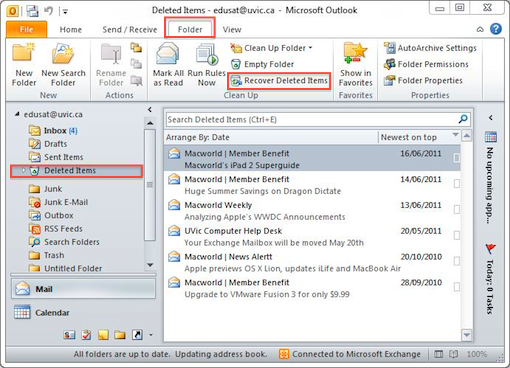
Task: Click Undo in quick access toolbar
Action: [49, 11]
